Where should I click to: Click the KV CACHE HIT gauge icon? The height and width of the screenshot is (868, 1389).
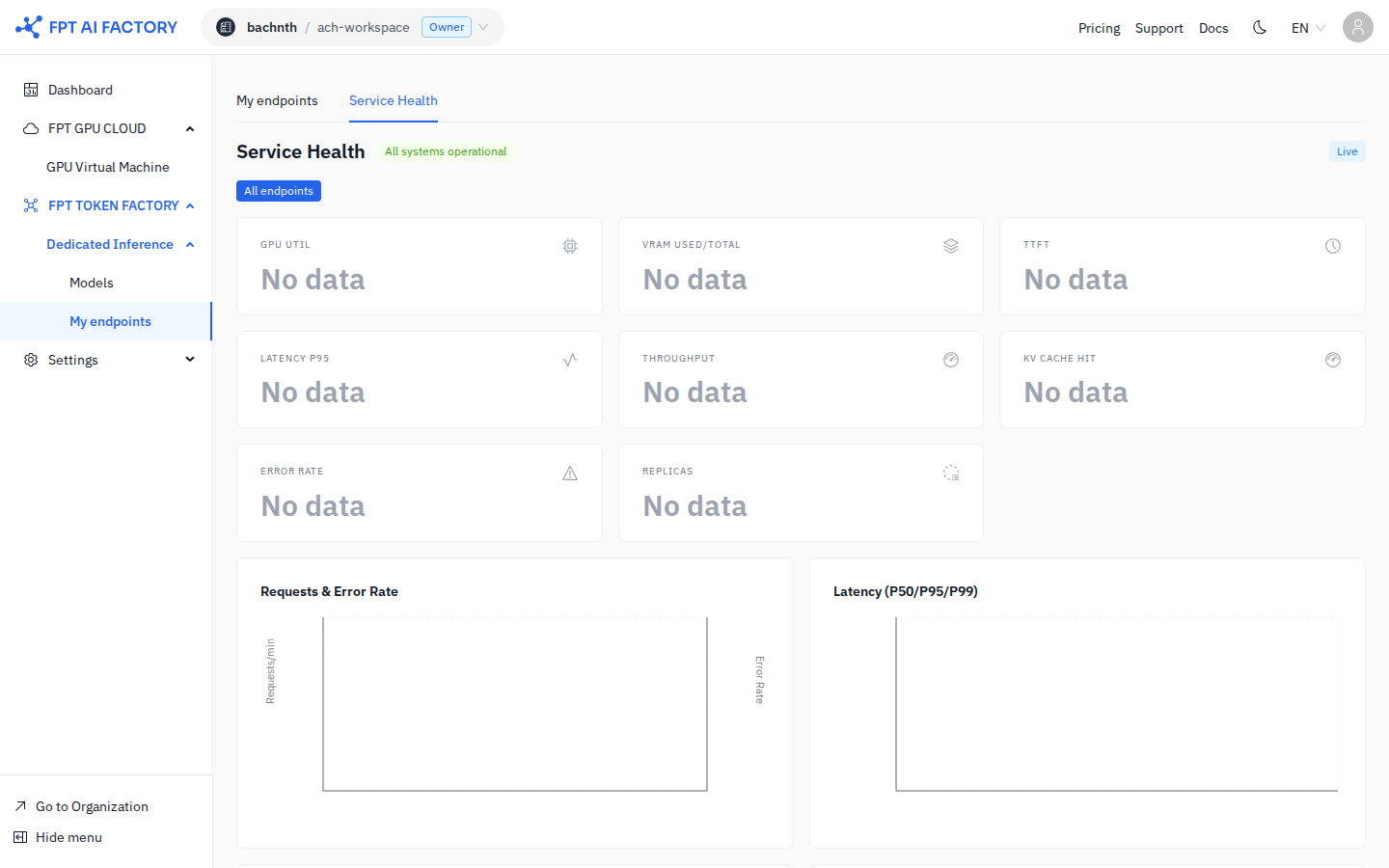1333,360
